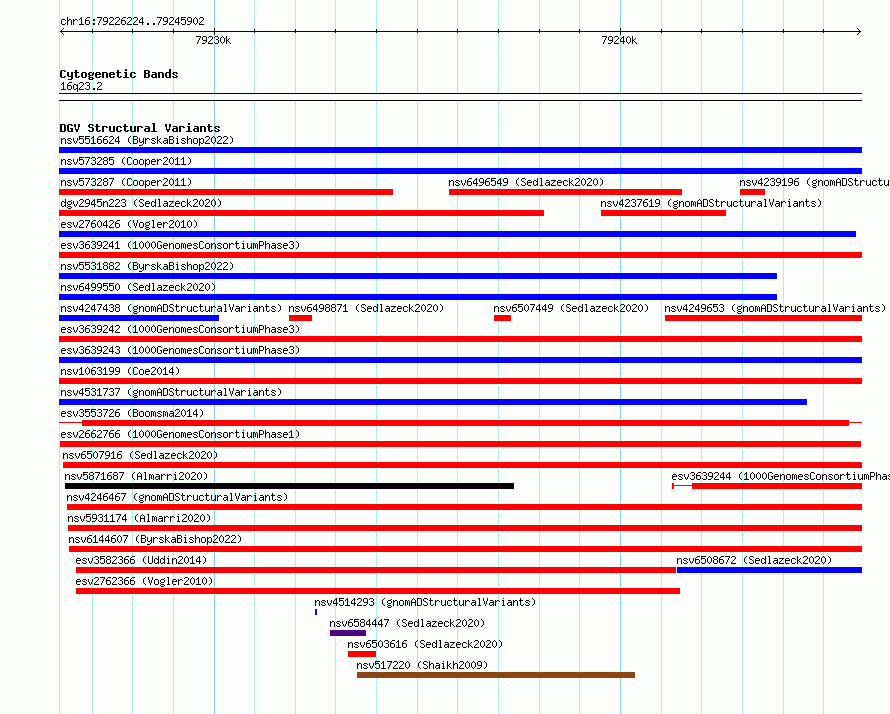Open nsv1063199 (Coe2014) label
Image resolution: width=890 pixels, height=714 pixels.
pos(120,371)
